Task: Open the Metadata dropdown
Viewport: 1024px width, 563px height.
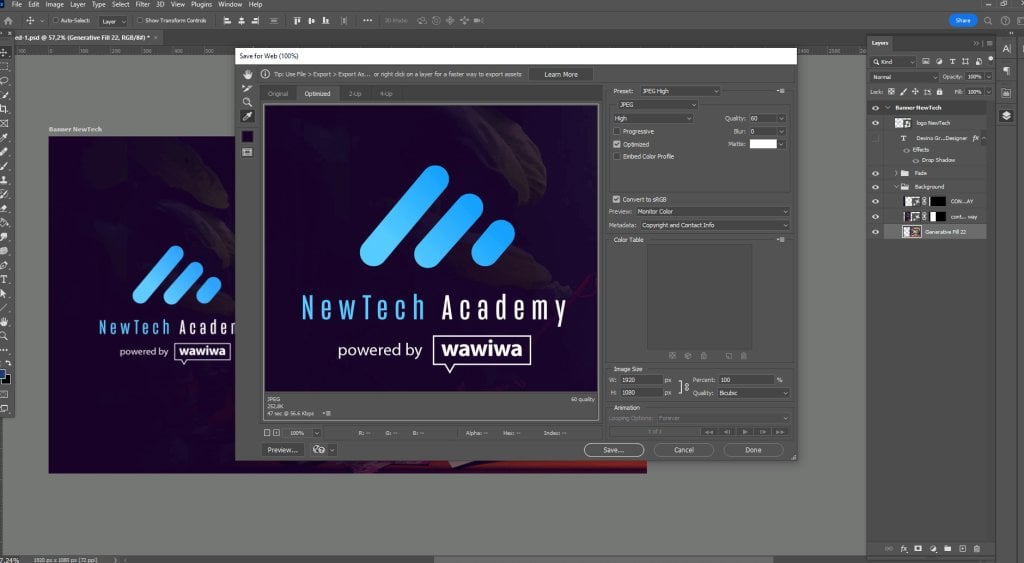Action: [x=714, y=225]
